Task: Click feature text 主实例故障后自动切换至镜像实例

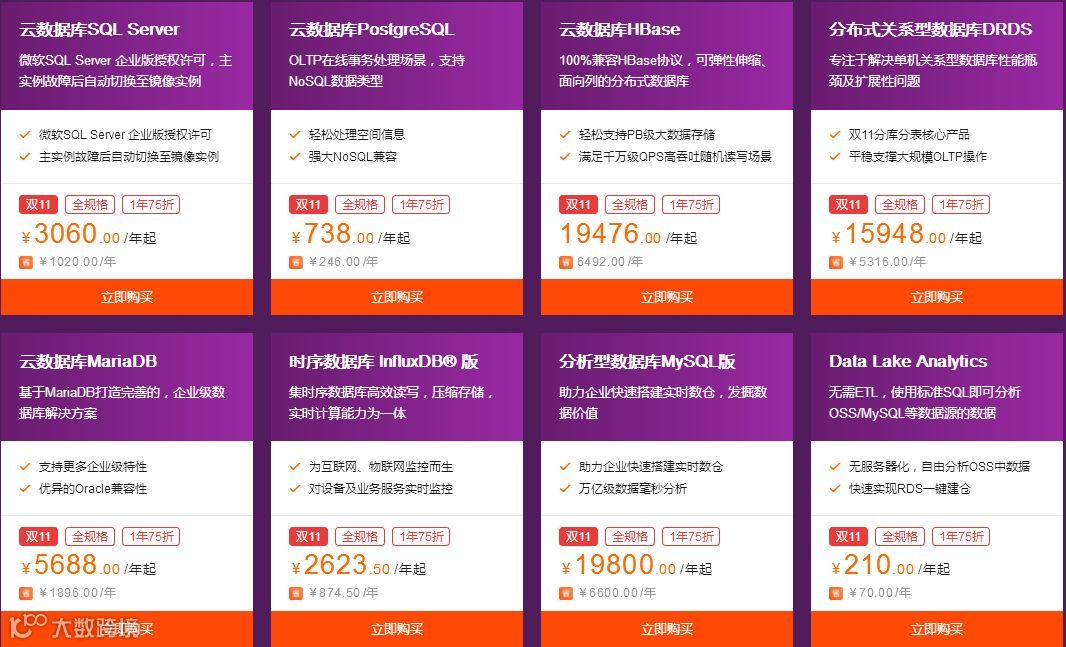Action: (128, 156)
